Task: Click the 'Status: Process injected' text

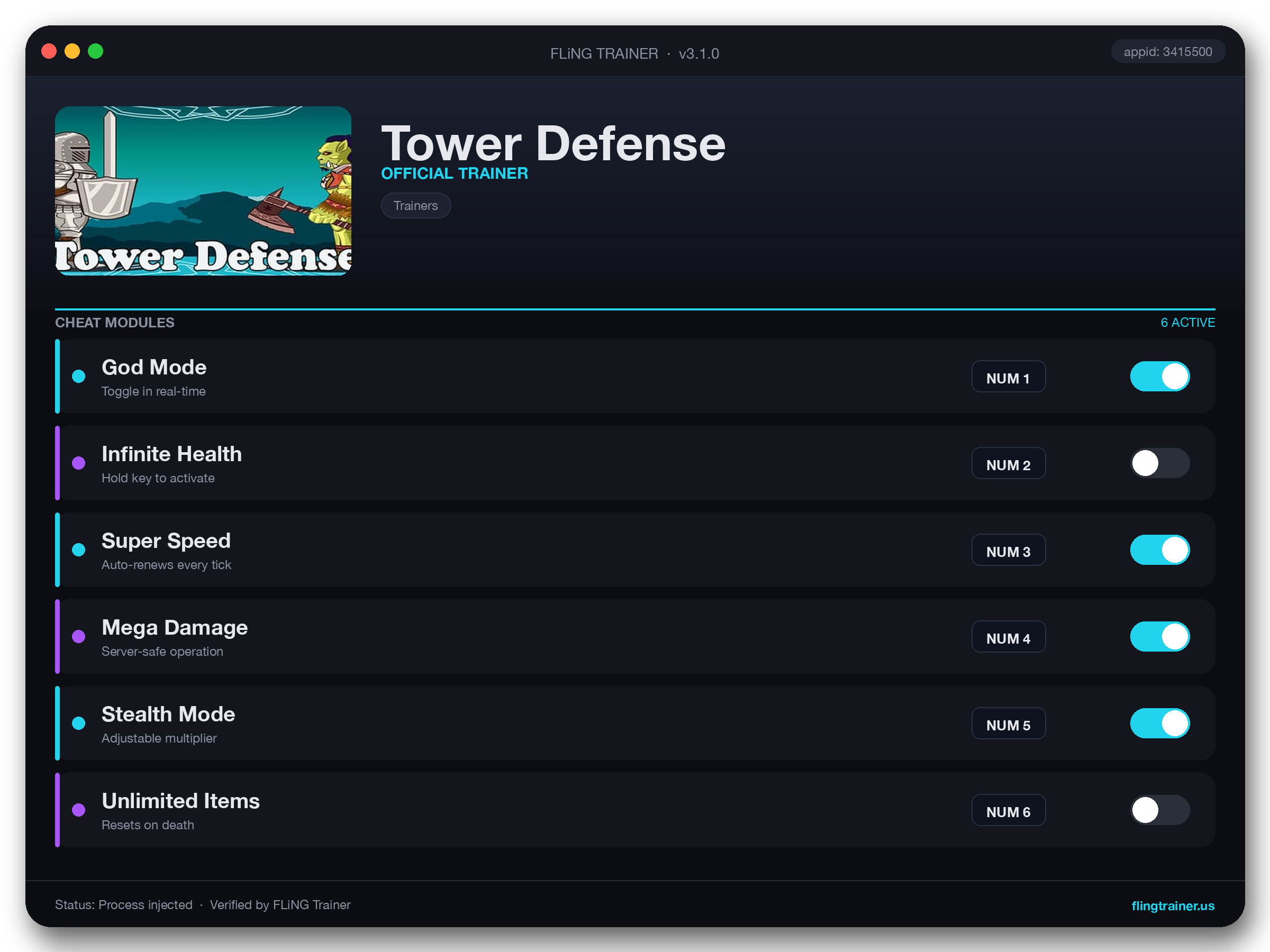Action: click(x=123, y=904)
